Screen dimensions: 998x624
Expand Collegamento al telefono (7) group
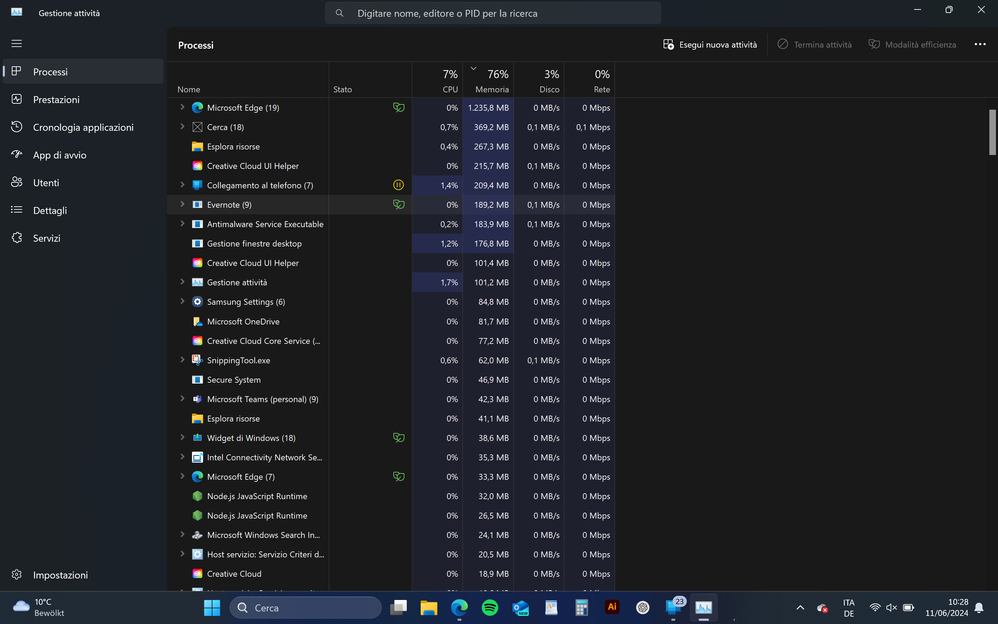[182, 185]
